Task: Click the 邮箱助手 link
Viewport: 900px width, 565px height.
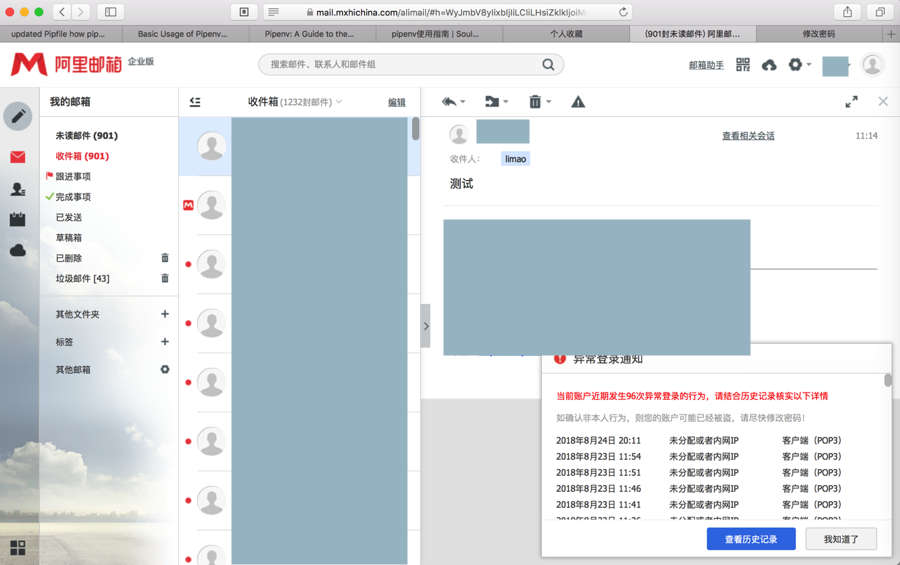Action: pyautogui.click(x=706, y=65)
